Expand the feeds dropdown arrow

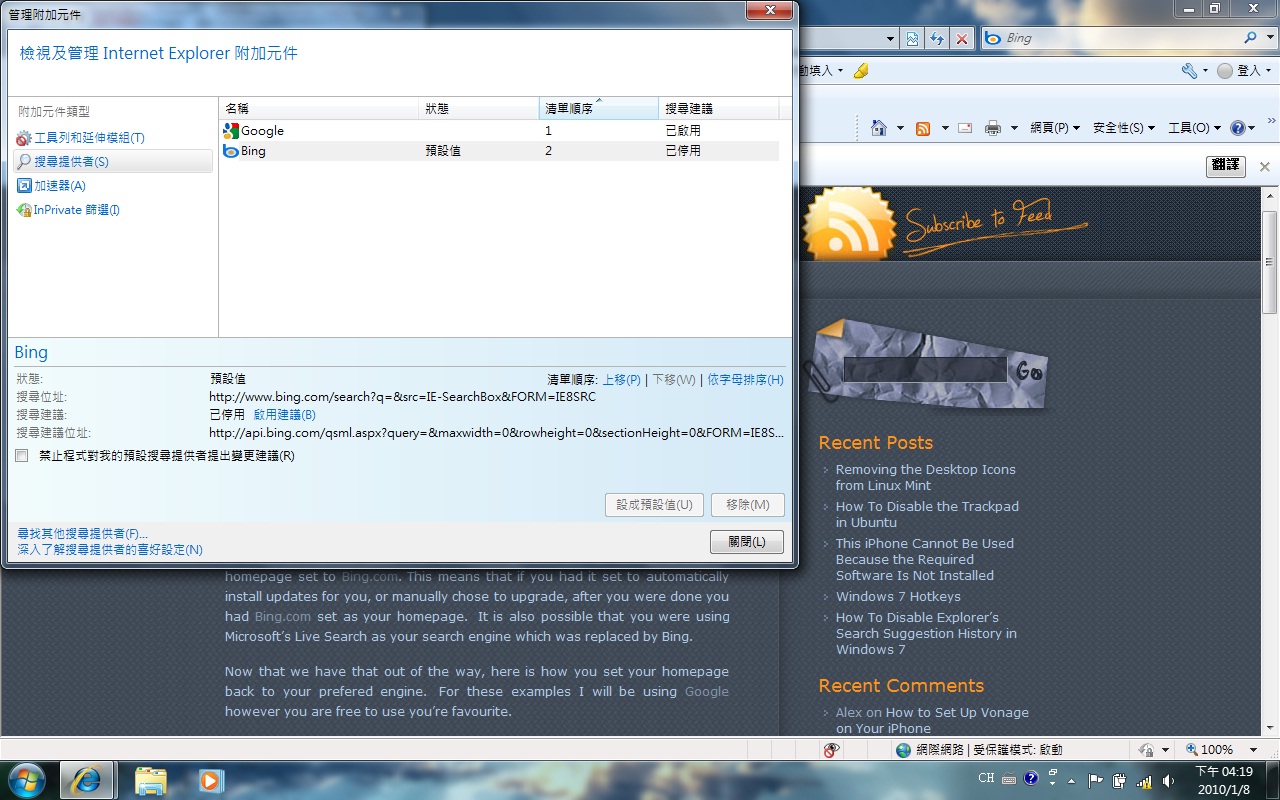coord(943,128)
